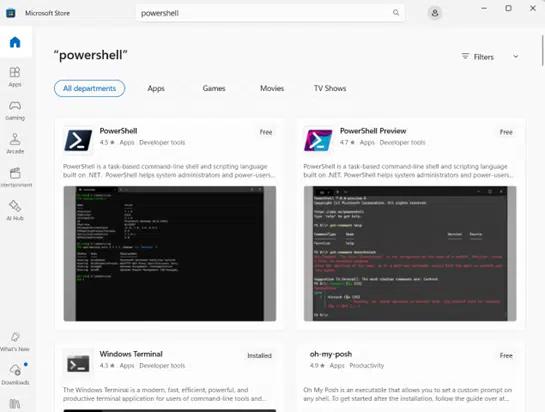The image size is (545, 412).
Task: Switch to the Games filter tab
Action: point(214,88)
